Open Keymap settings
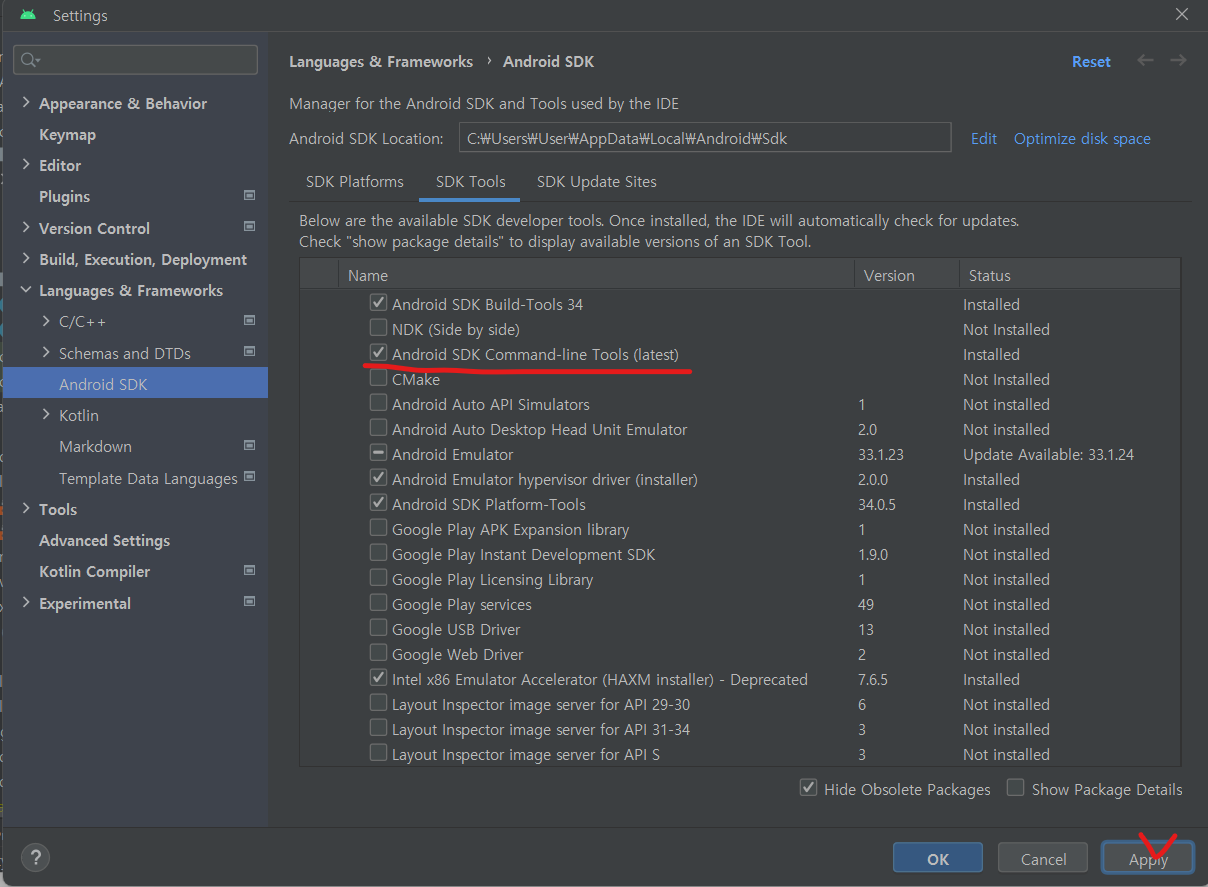1208x887 pixels. pos(67,134)
